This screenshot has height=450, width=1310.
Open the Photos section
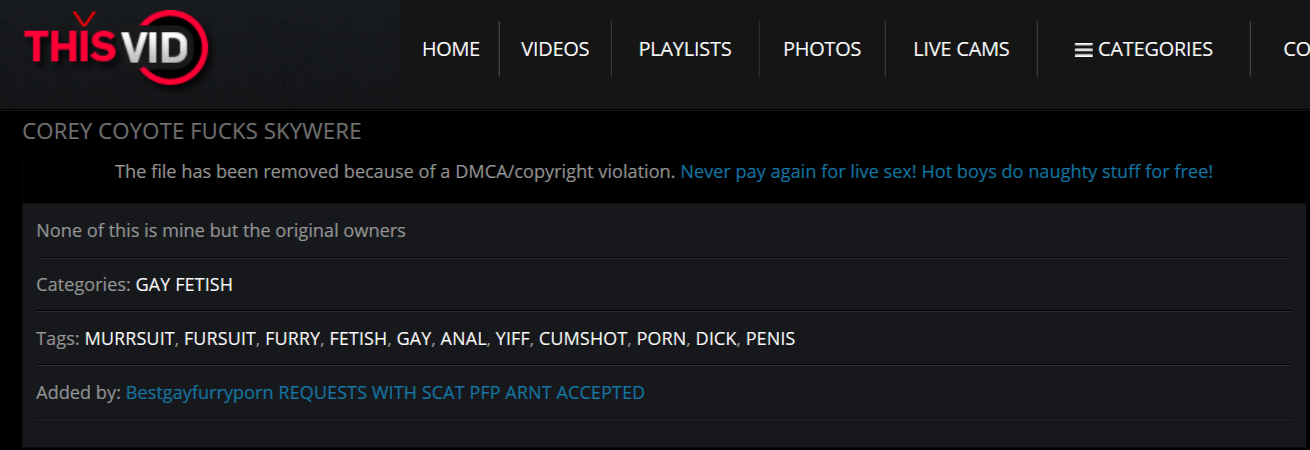click(x=822, y=49)
